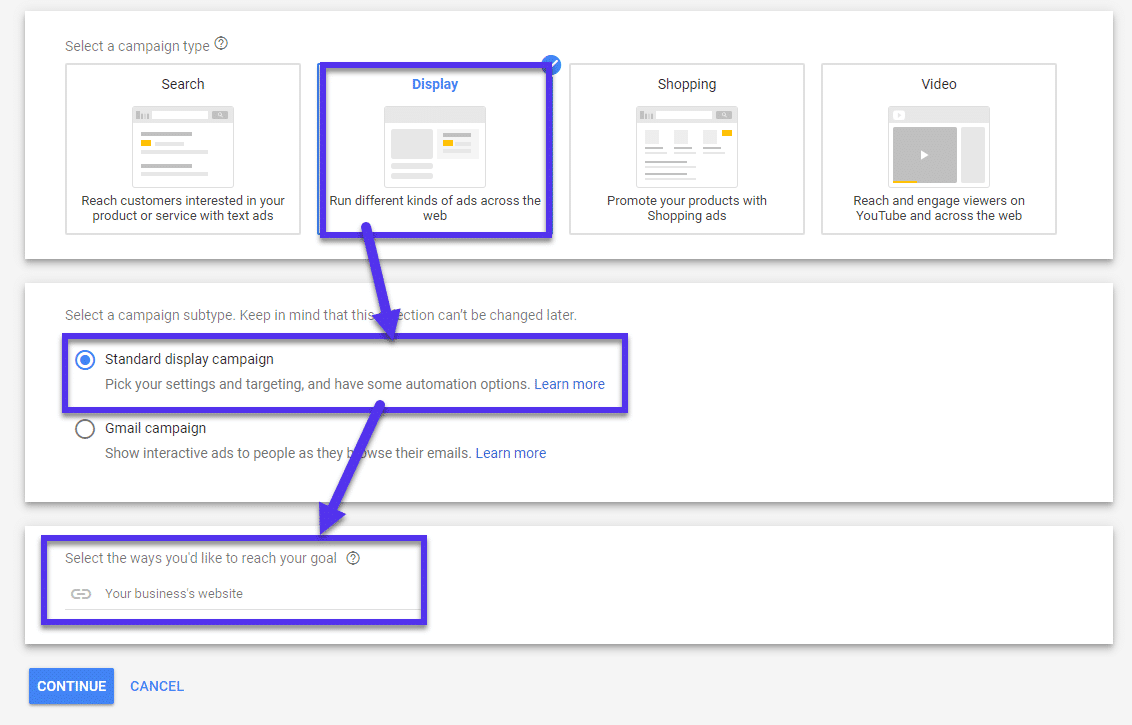Click Learn more for Gmail campaign

[x=511, y=452]
